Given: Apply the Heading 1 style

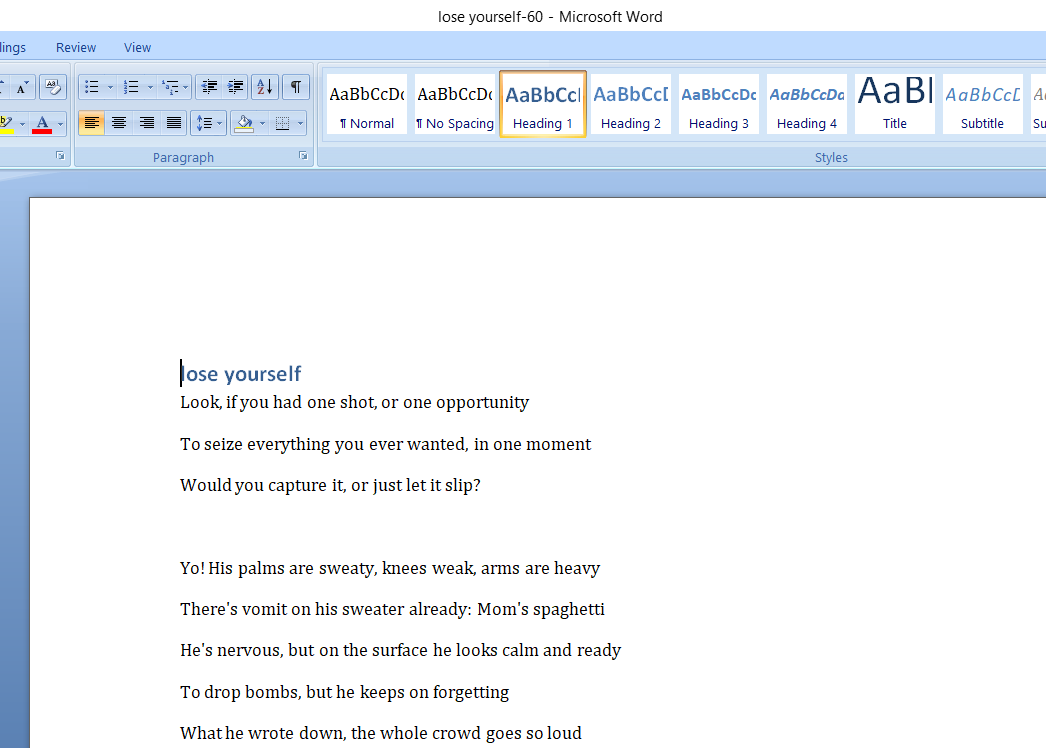Looking at the screenshot, I should tap(543, 104).
